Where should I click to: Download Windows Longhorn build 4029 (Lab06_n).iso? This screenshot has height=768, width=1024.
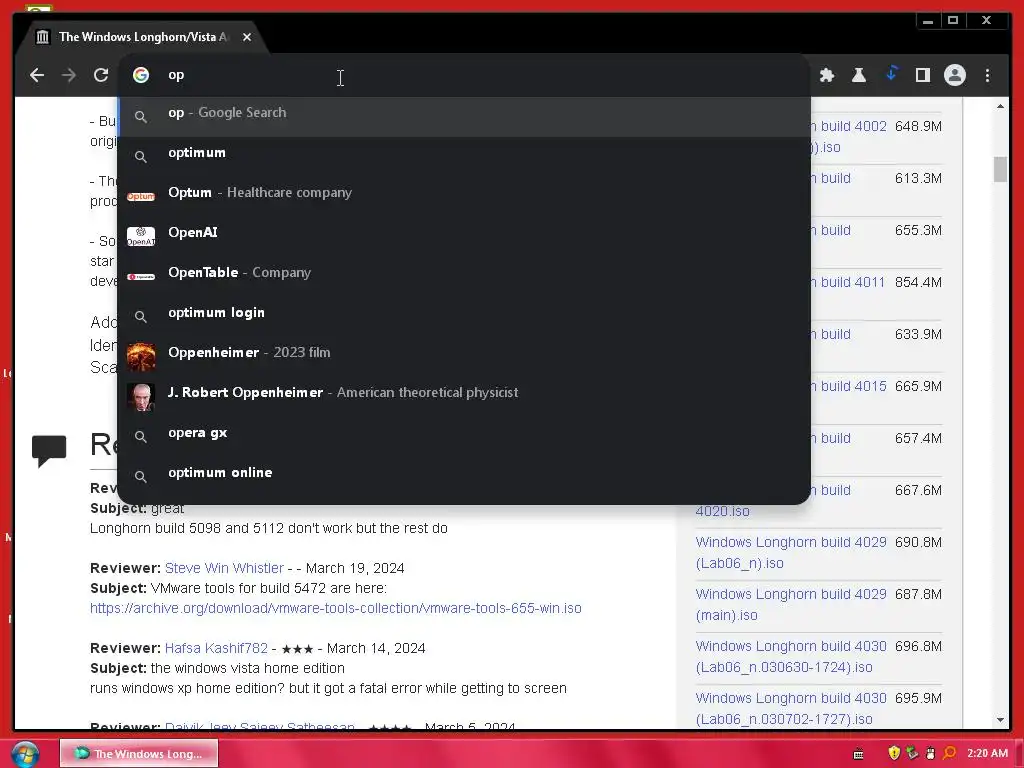tap(791, 552)
